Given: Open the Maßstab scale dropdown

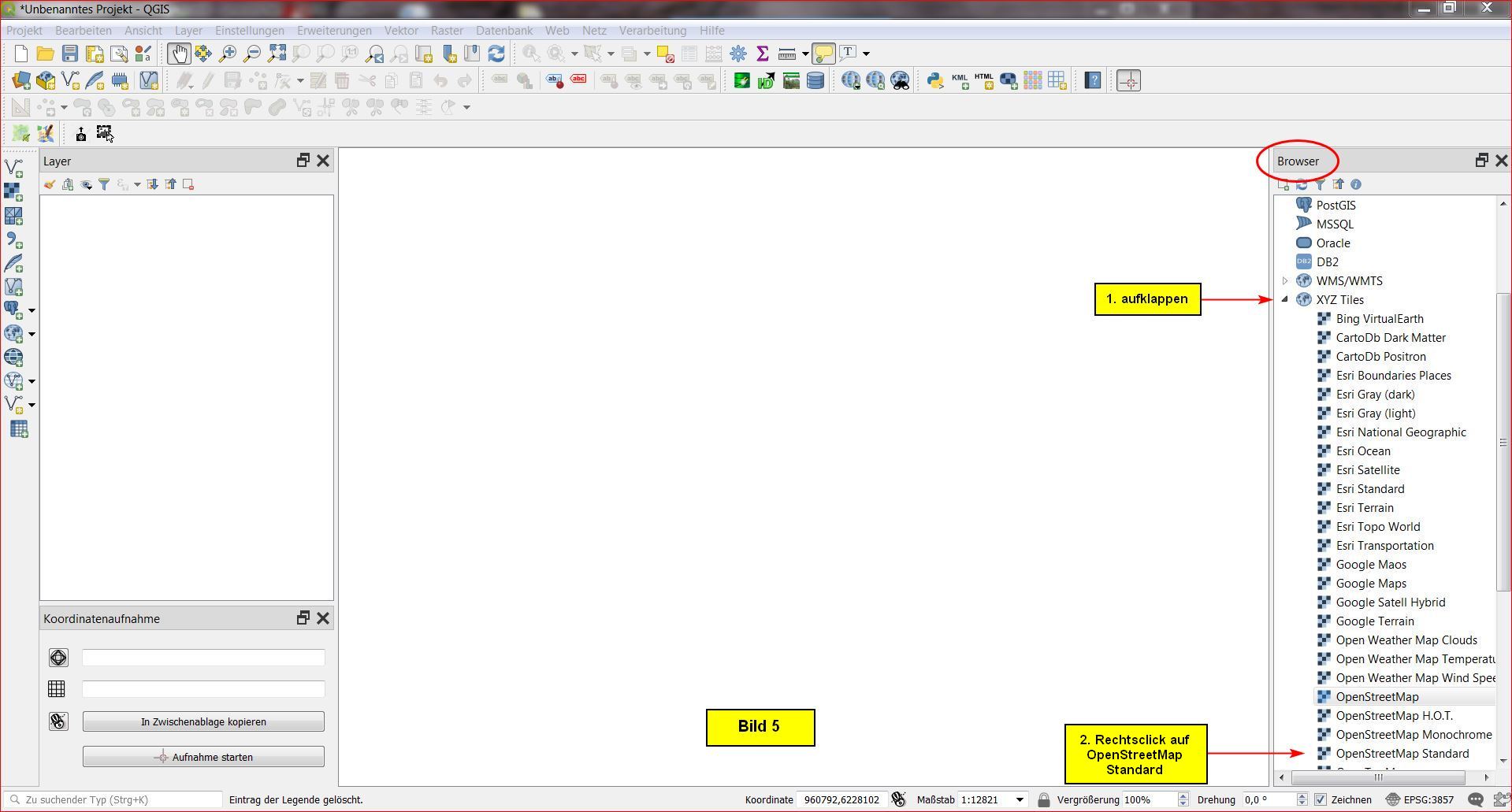Looking at the screenshot, I should point(1020,799).
